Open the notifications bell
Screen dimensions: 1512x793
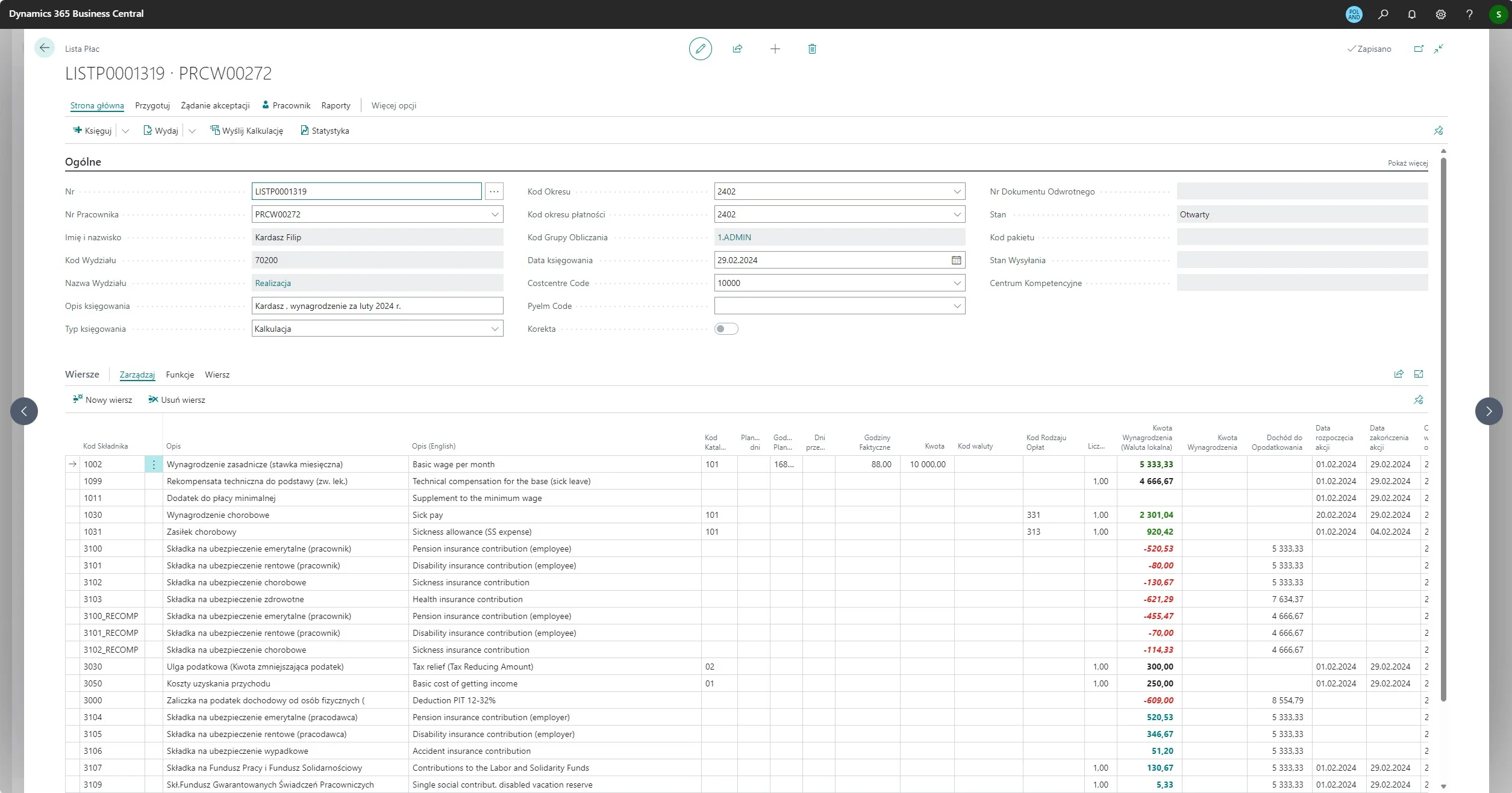click(x=1412, y=14)
